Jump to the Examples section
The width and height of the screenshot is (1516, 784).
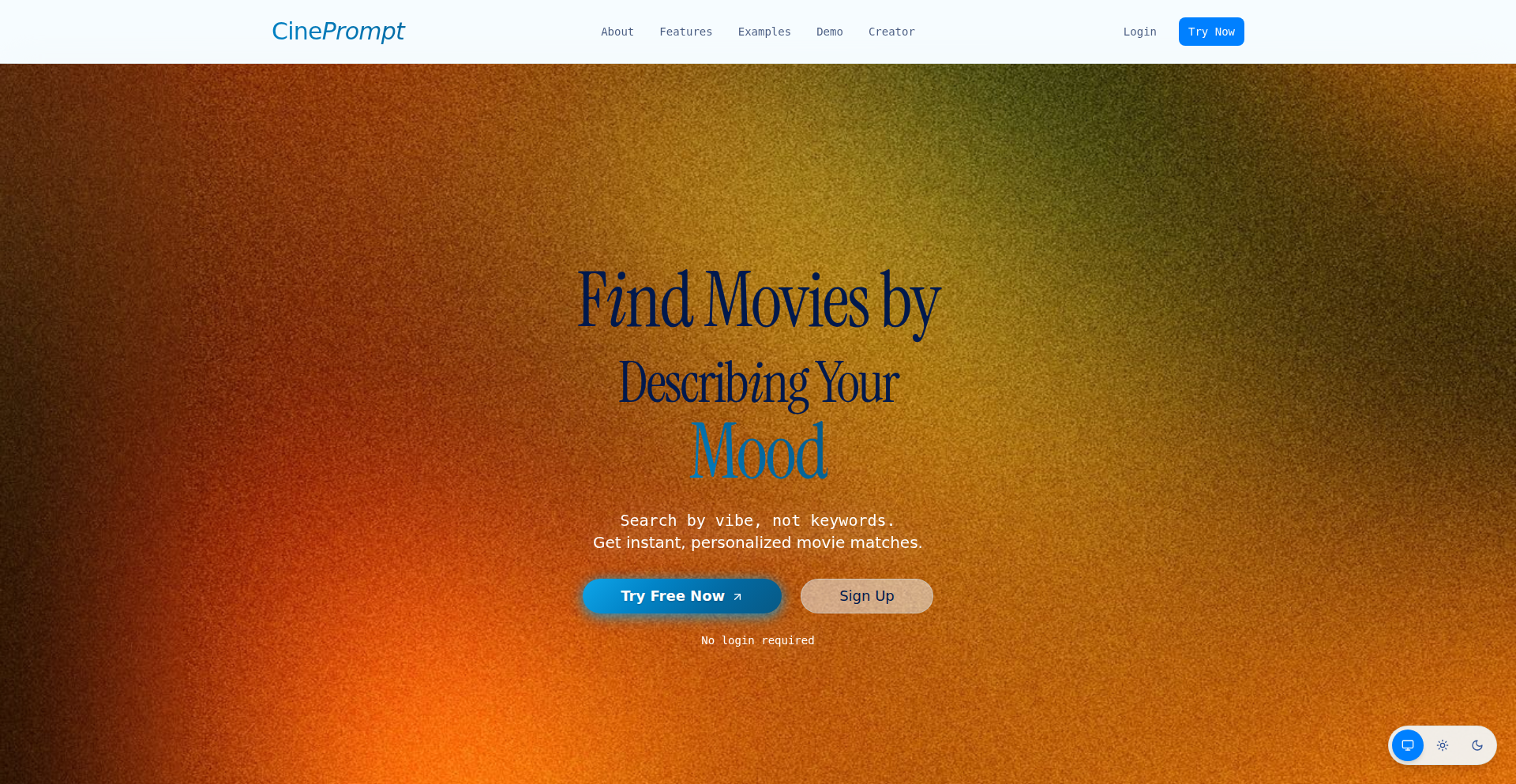coord(764,32)
